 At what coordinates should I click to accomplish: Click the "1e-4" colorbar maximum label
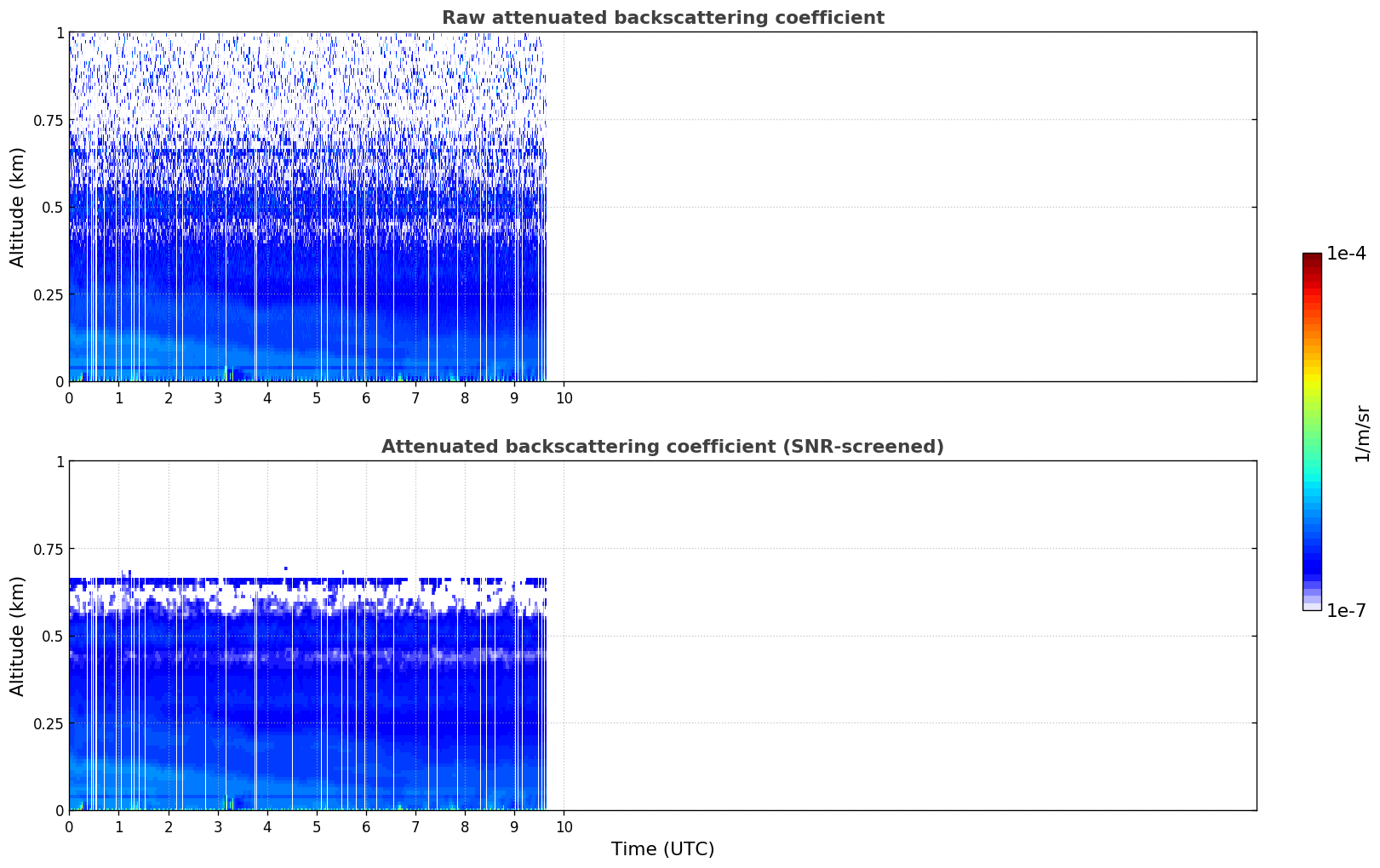1346,254
